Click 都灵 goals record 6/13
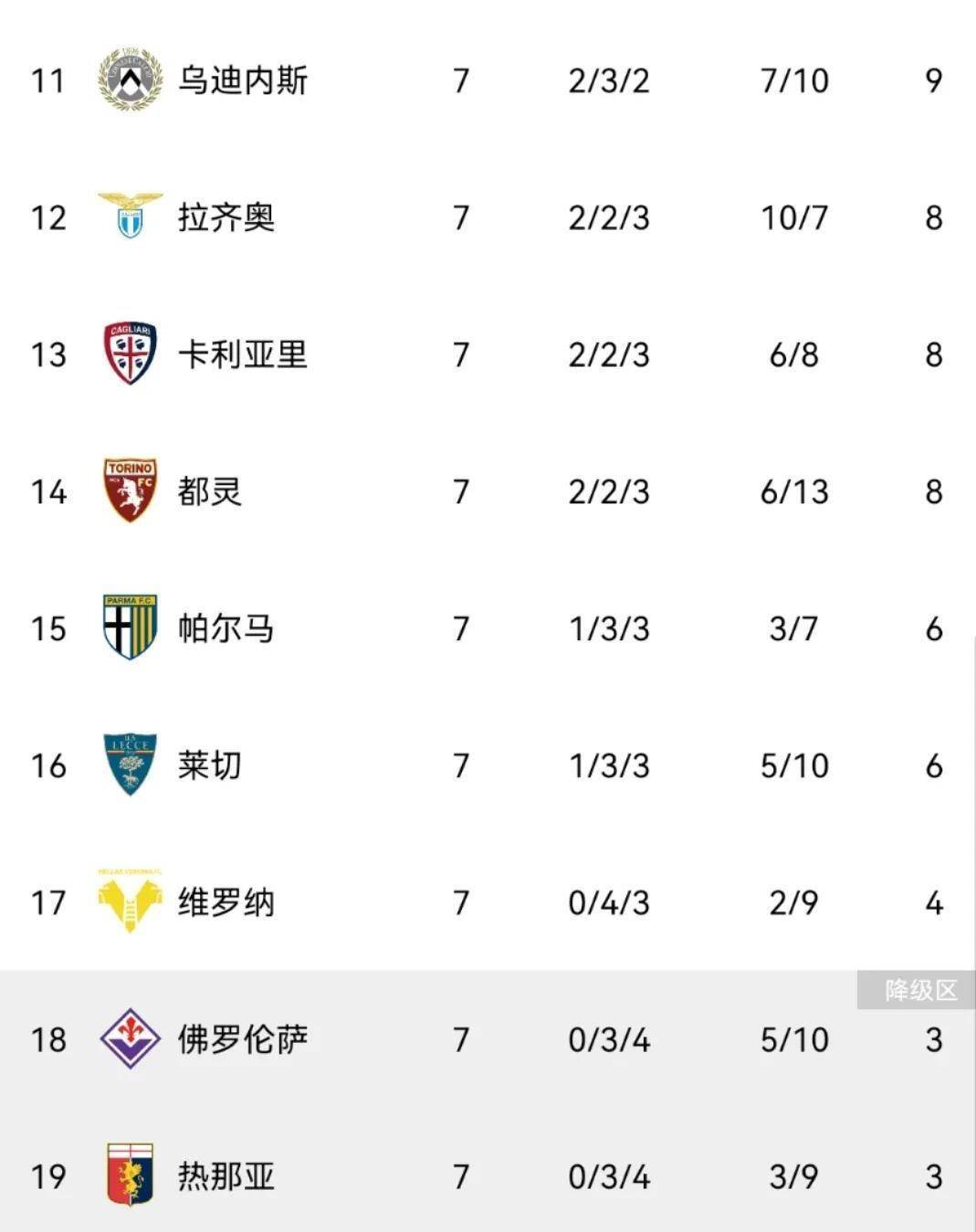Image resolution: width=976 pixels, height=1232 pixels. pos(793,491)
